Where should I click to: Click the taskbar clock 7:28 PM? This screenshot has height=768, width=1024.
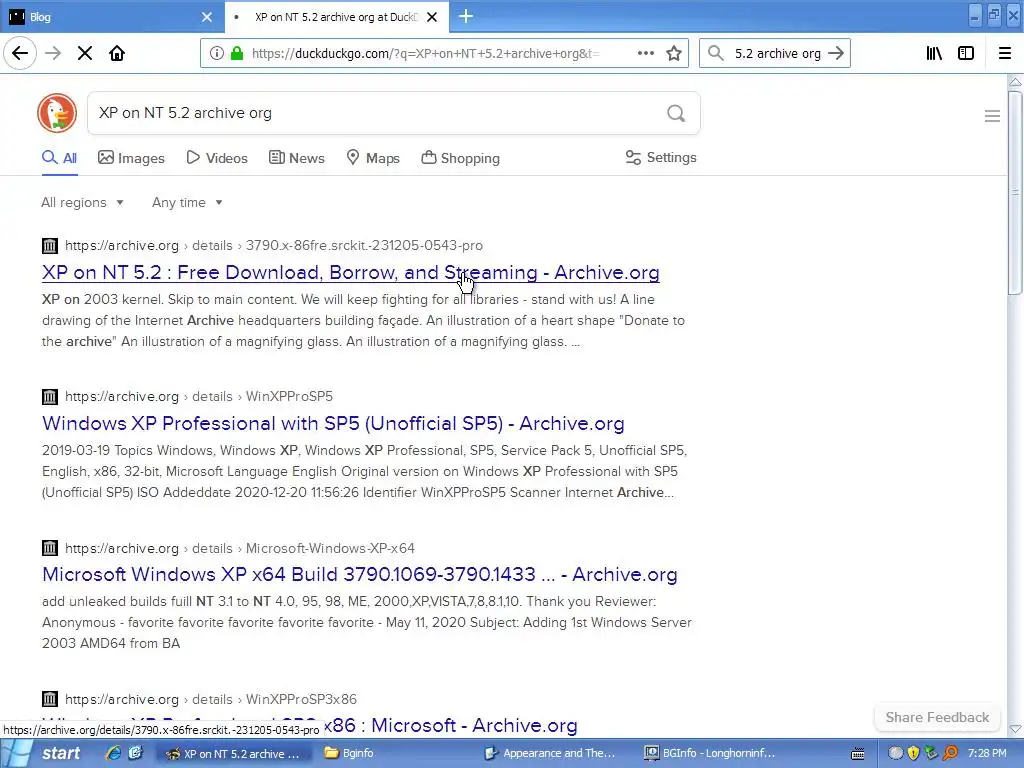[987, 753]
